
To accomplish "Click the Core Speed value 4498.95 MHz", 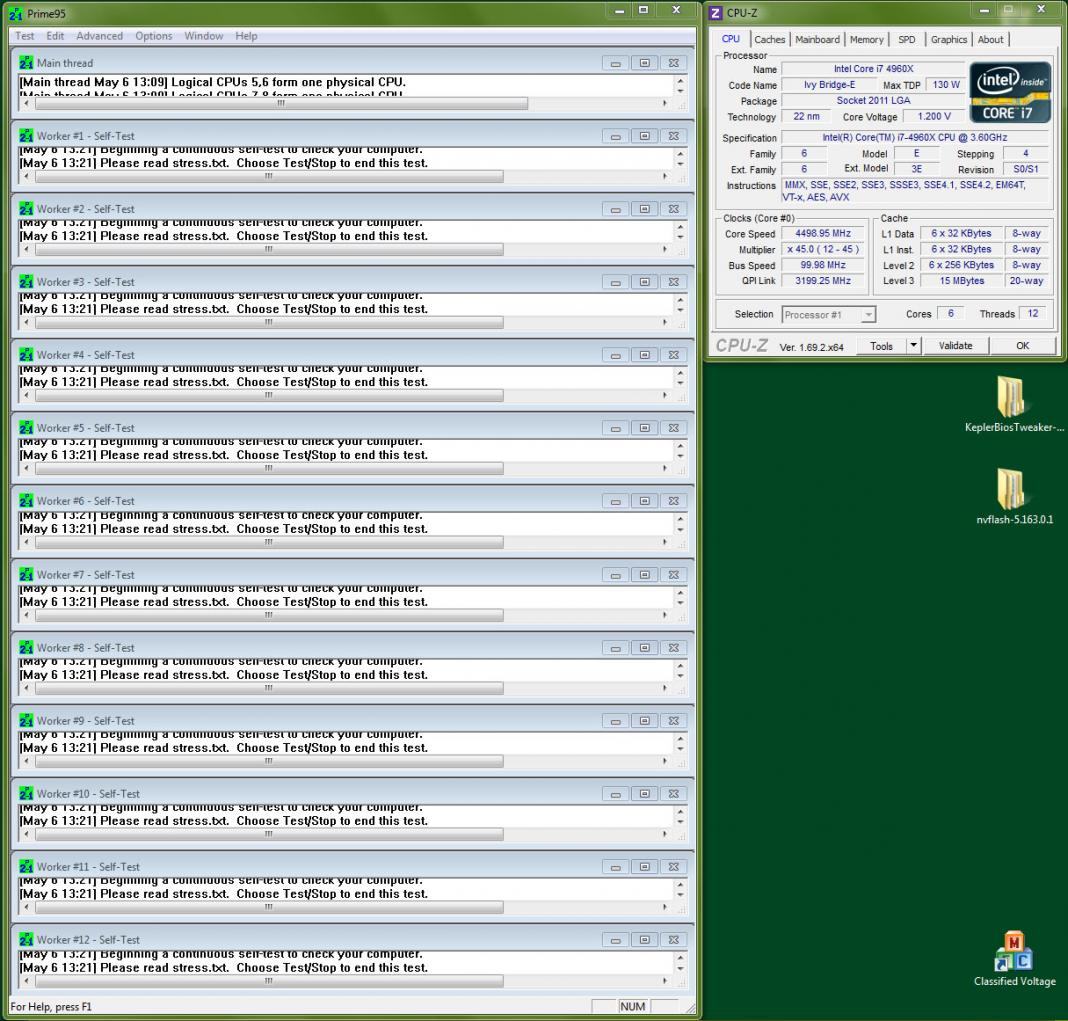I will coord(823,233).
